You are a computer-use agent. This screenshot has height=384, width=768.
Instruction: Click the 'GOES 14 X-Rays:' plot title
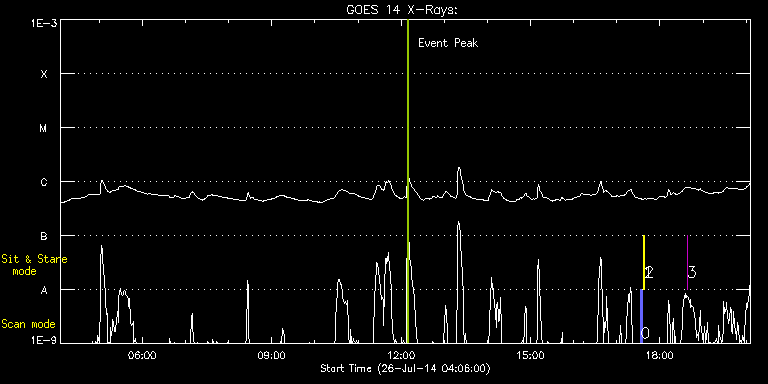coord(402,10)
